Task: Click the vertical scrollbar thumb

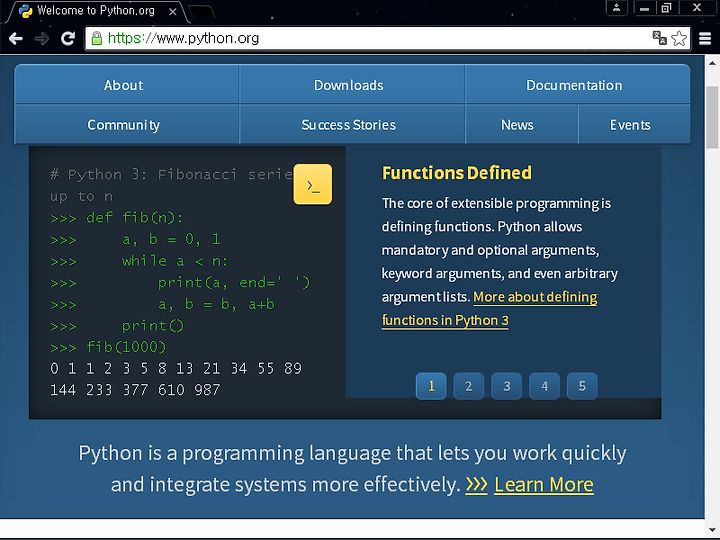Action: pos(712,118)
